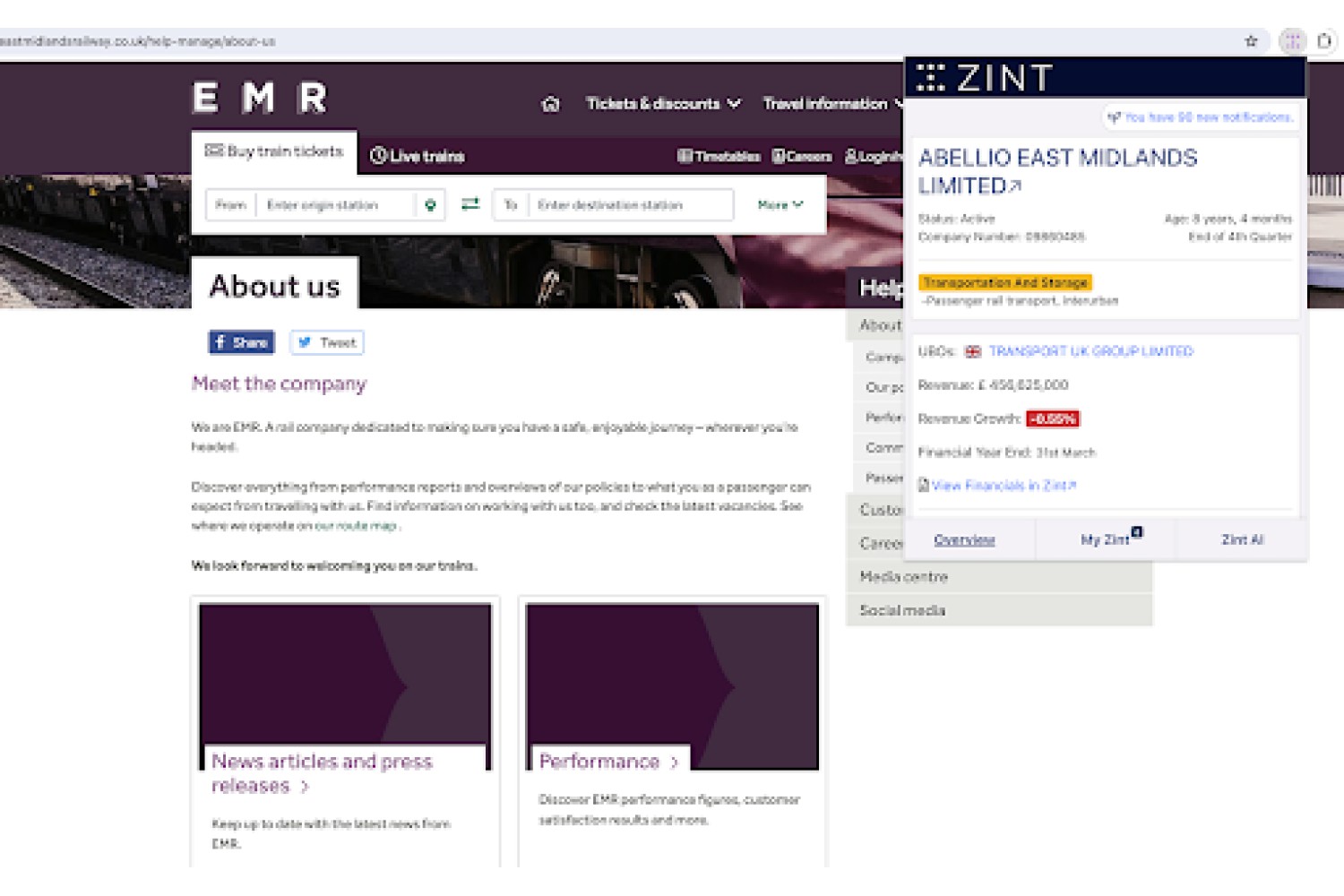Swap origin and destination stations
The image size is (1344, 896).
pos(470,204)
